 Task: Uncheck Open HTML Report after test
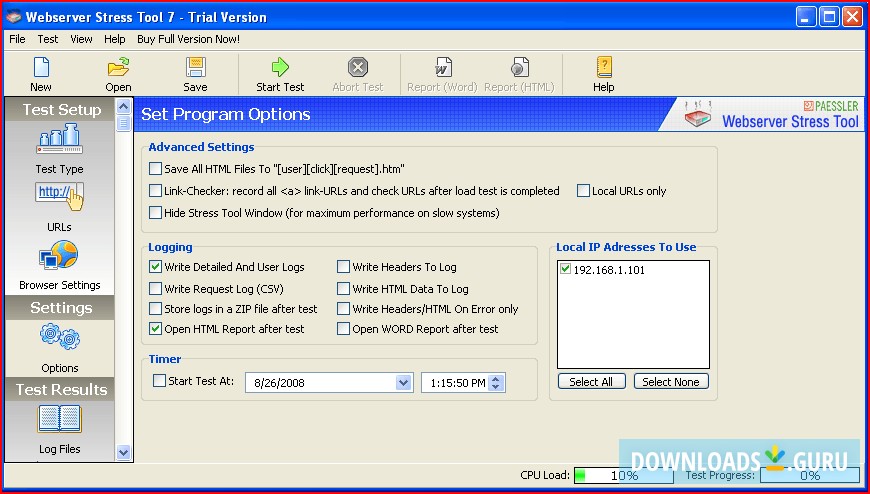pyautogui.click(x=155, y=329)
